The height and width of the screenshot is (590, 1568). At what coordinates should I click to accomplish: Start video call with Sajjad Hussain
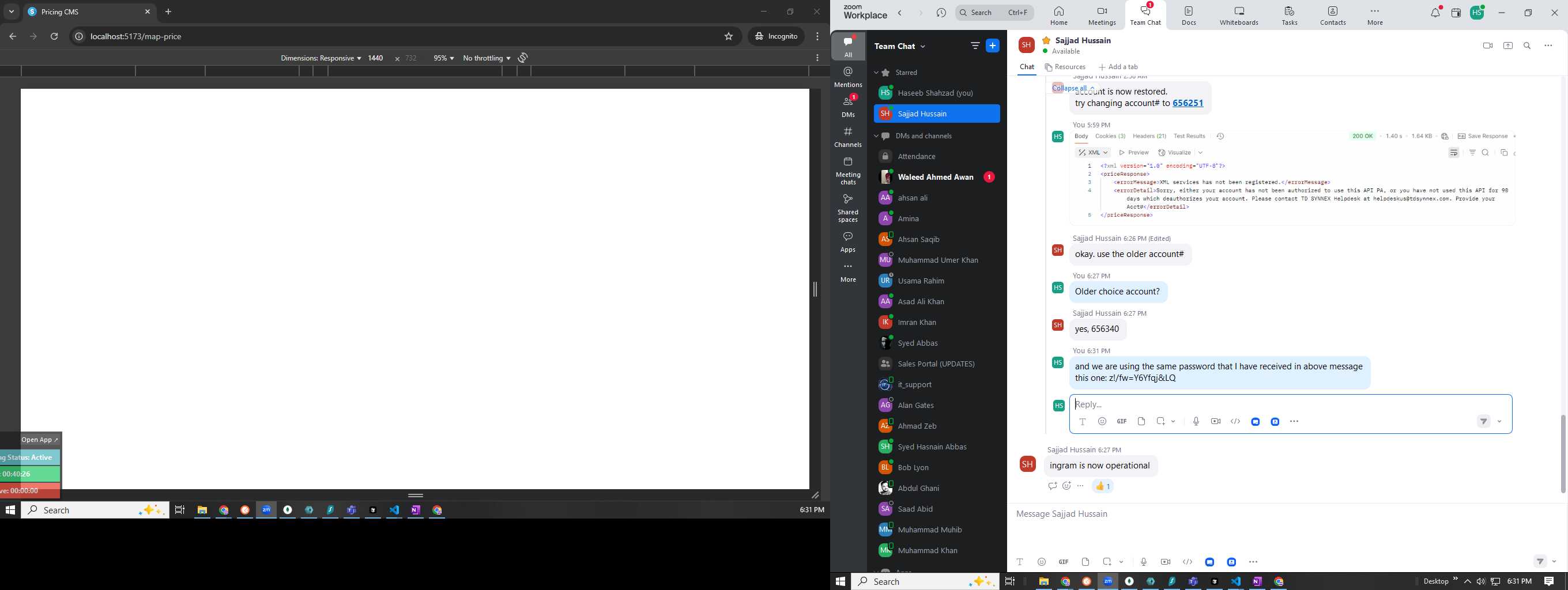coord(1487,46)
